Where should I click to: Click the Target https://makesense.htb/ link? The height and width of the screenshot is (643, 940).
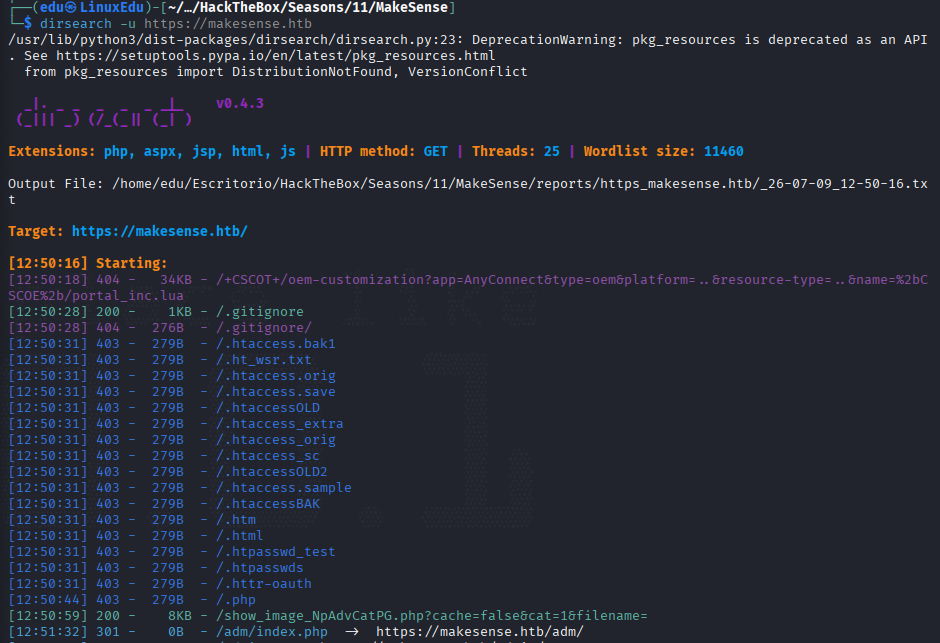tap(159, 231)
